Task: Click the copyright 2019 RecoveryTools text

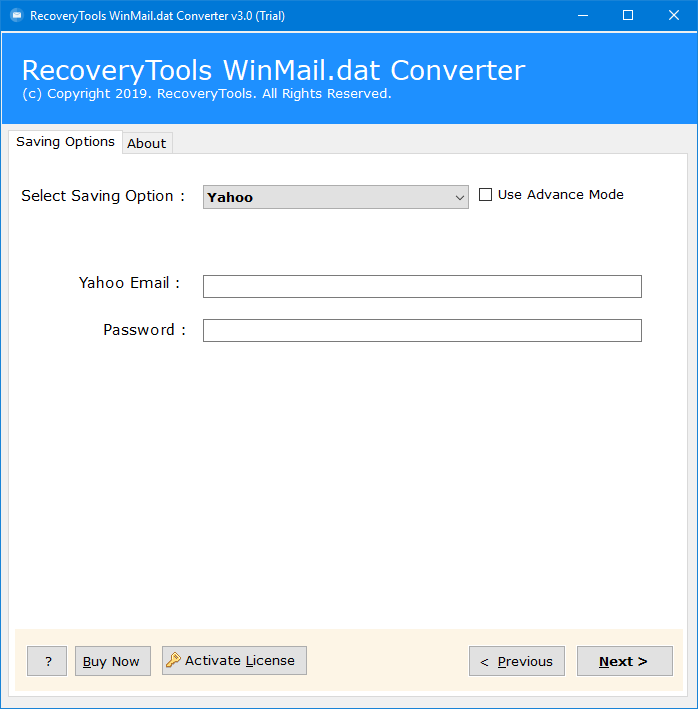Action: click(x=207, y=94)
